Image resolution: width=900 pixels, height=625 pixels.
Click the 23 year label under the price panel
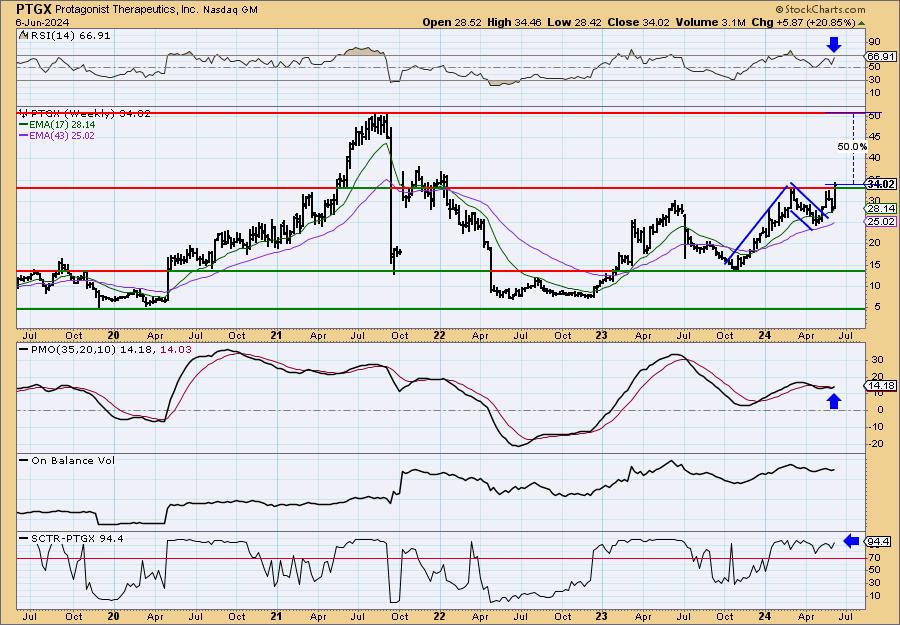[x=602, y=335]
